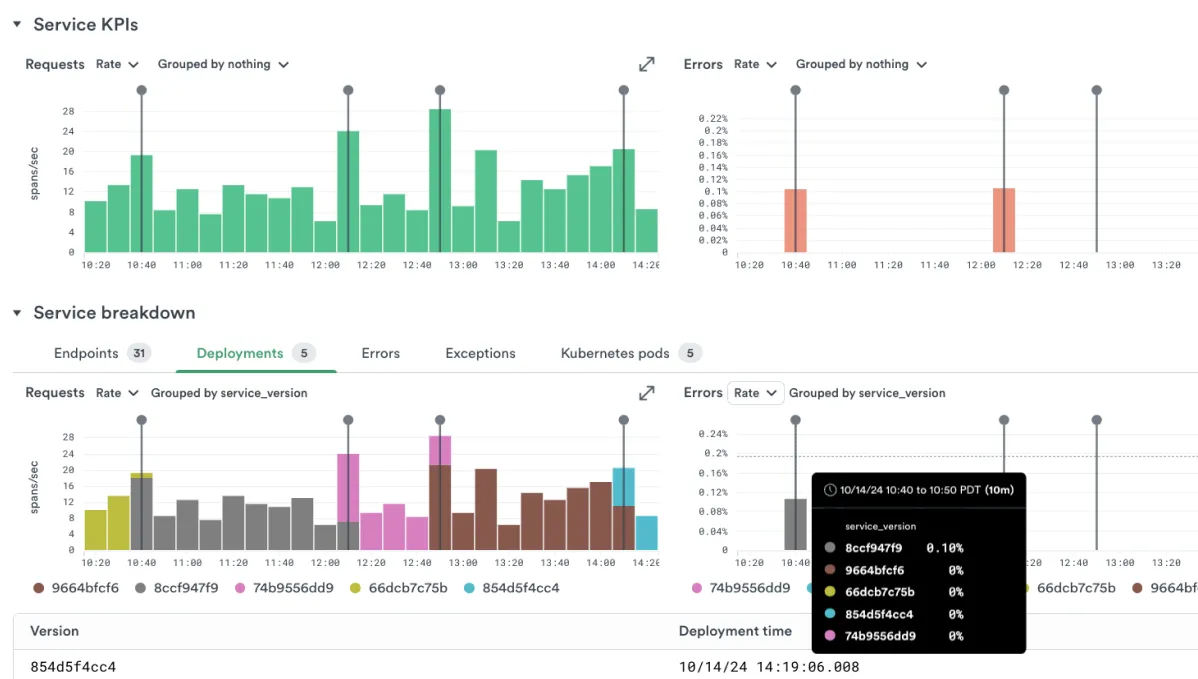Switch to the Endpoints tab
The width and height of the screenshot is (1198, 679).
click(102, 353)
